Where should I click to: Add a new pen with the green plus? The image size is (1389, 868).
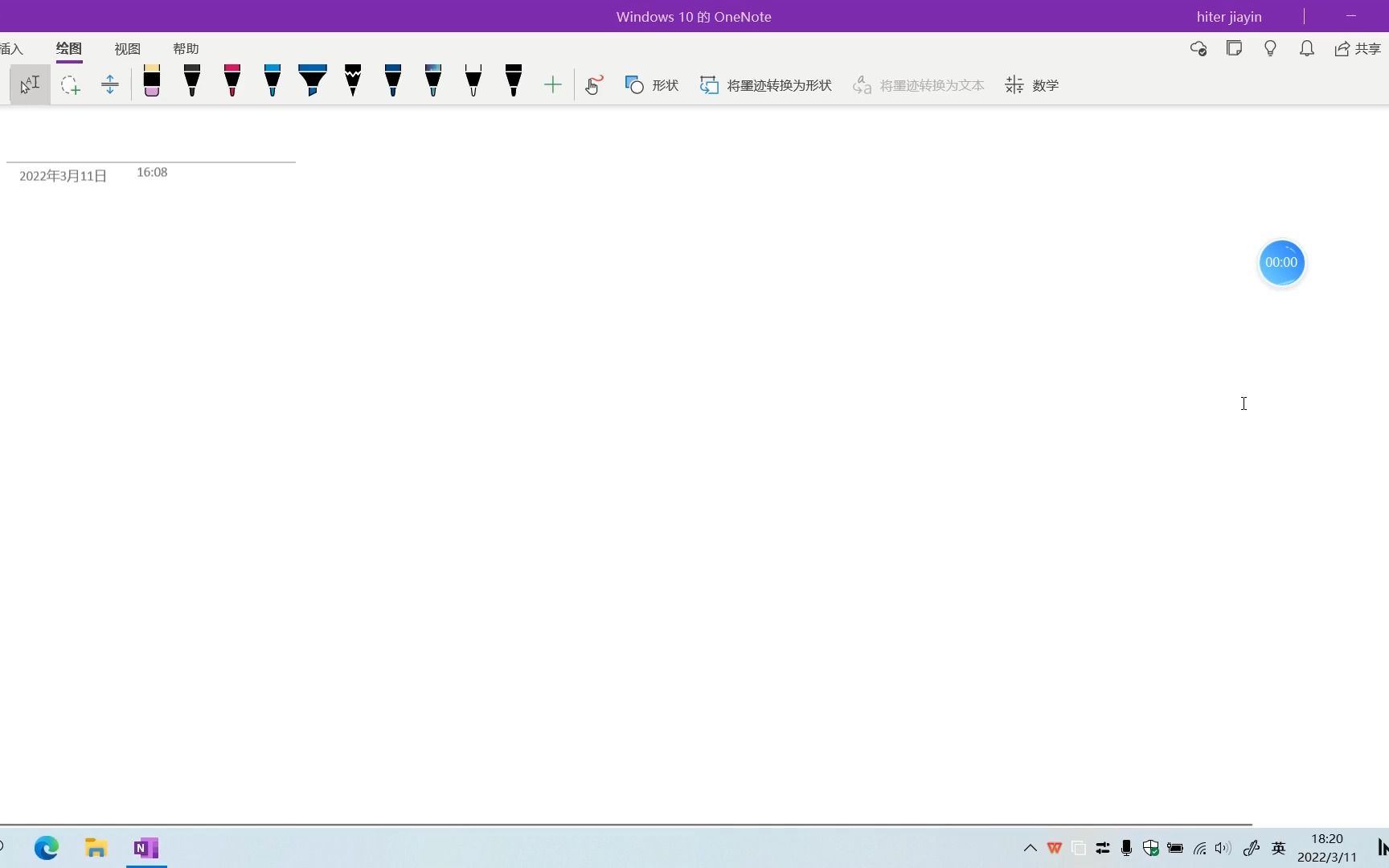[x=553, y=84]
